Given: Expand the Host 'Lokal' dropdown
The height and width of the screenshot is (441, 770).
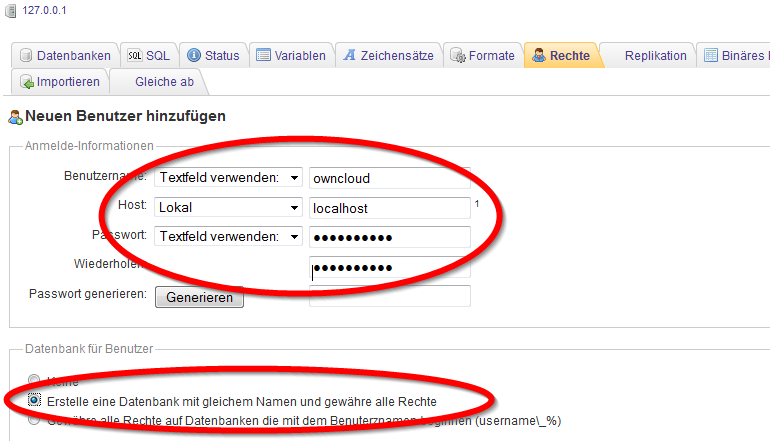Looking at the screenshot, I should point(228,208).
